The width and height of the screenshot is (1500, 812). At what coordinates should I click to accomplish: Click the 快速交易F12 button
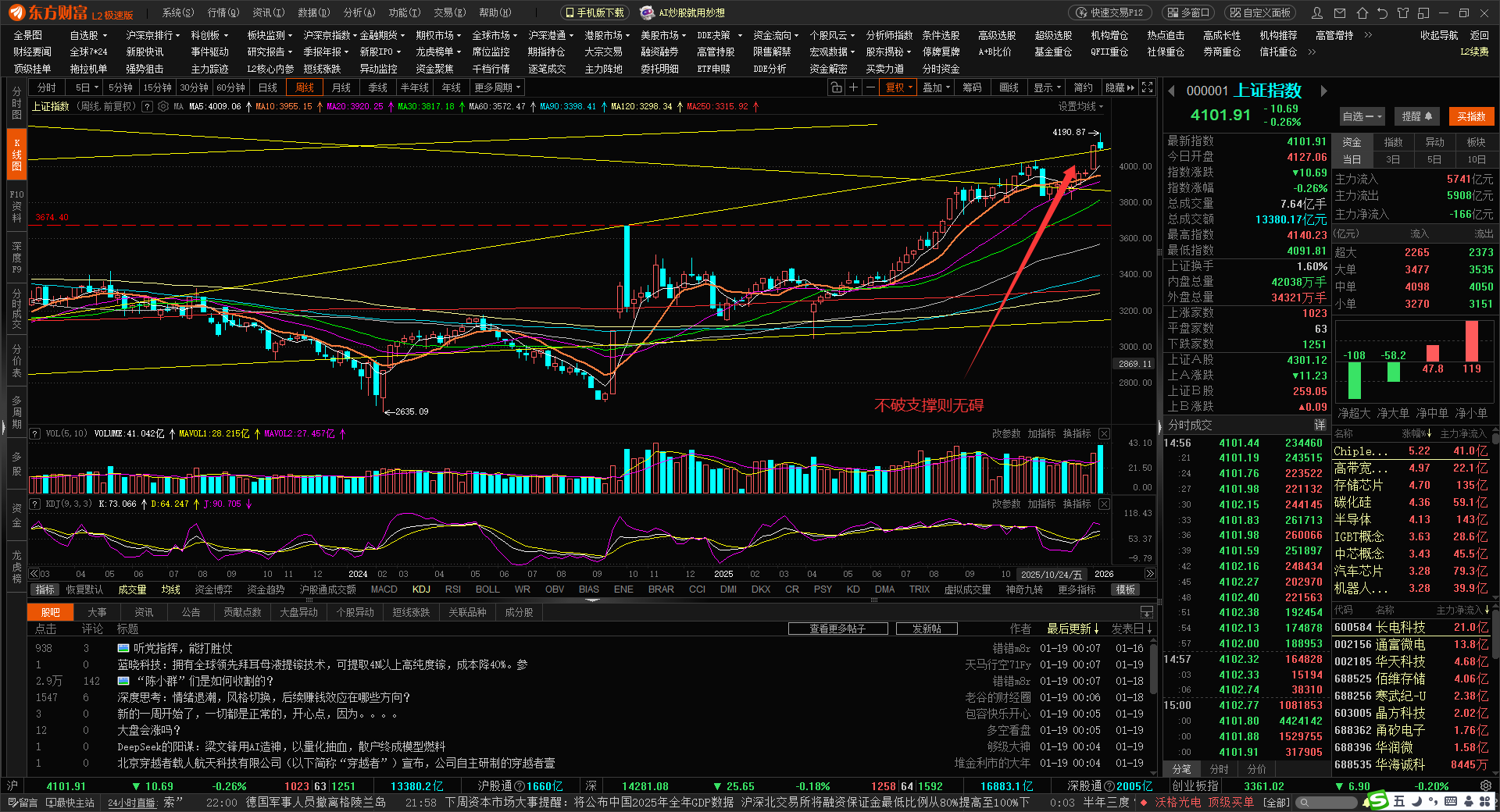click(1110, 12)
